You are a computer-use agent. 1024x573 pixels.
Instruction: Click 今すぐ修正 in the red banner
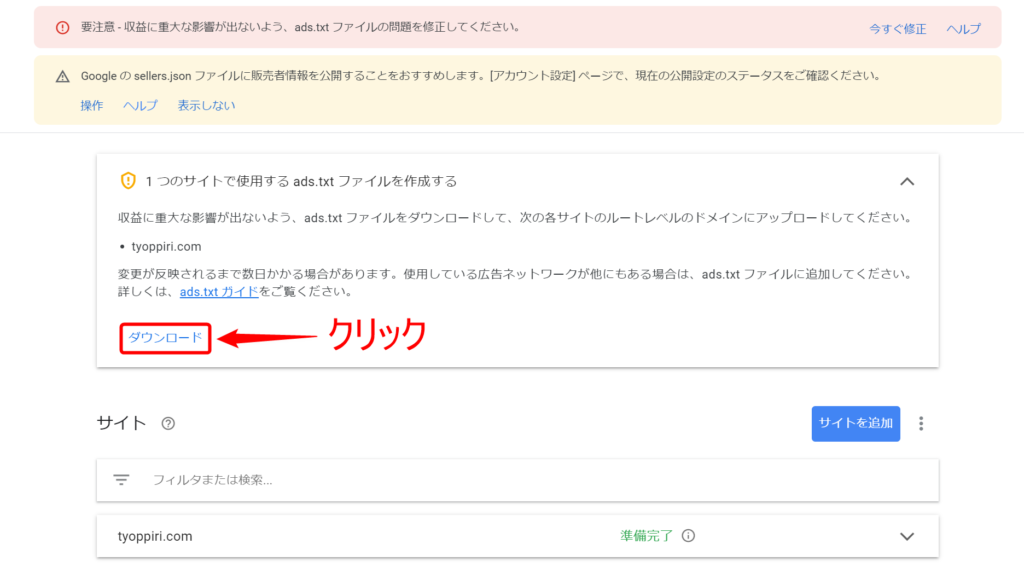(897, 29)
